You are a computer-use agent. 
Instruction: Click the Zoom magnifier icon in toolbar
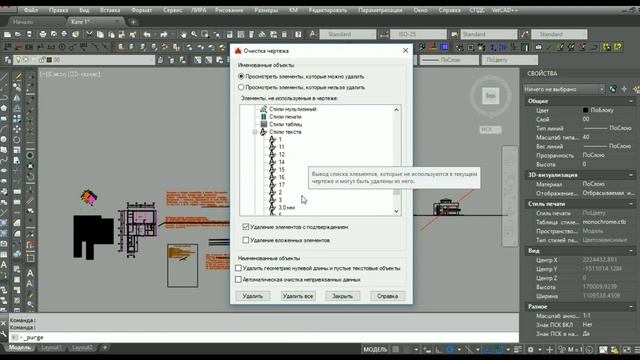click(194, 34)
